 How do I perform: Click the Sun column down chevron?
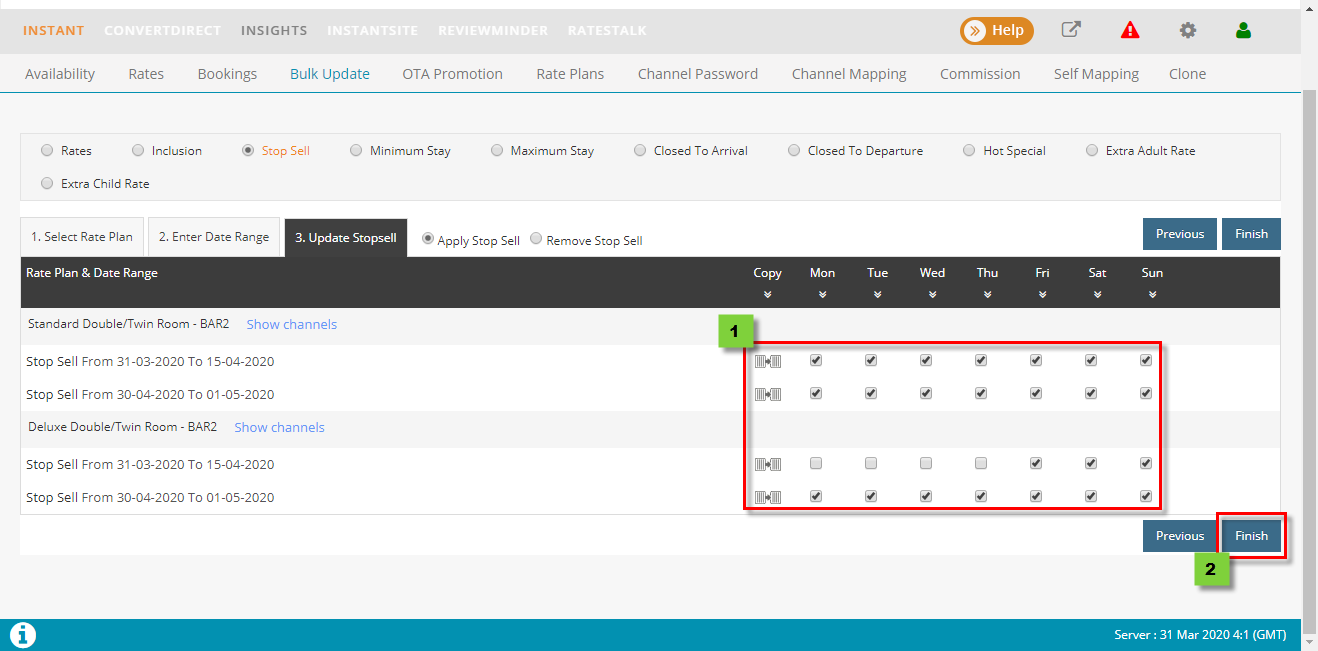(x=1152, y=295)
